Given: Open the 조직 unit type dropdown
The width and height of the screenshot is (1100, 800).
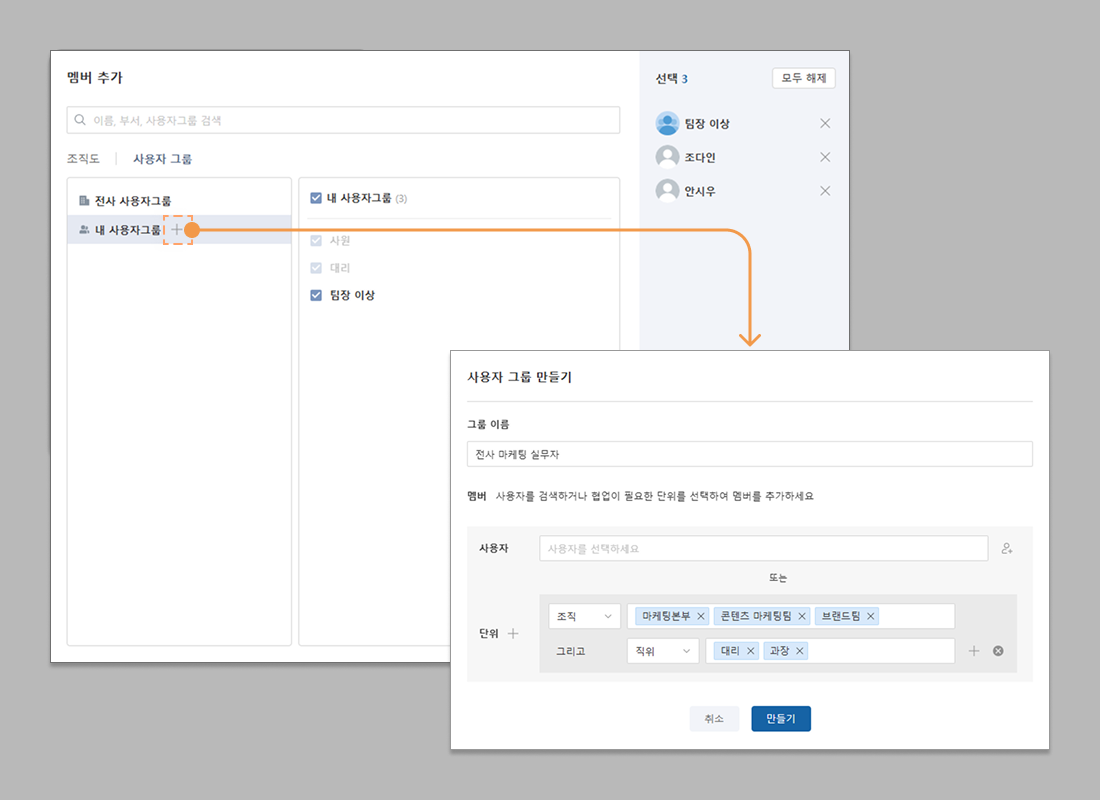Looking at the screenshot, I should (x=584, y=616).
